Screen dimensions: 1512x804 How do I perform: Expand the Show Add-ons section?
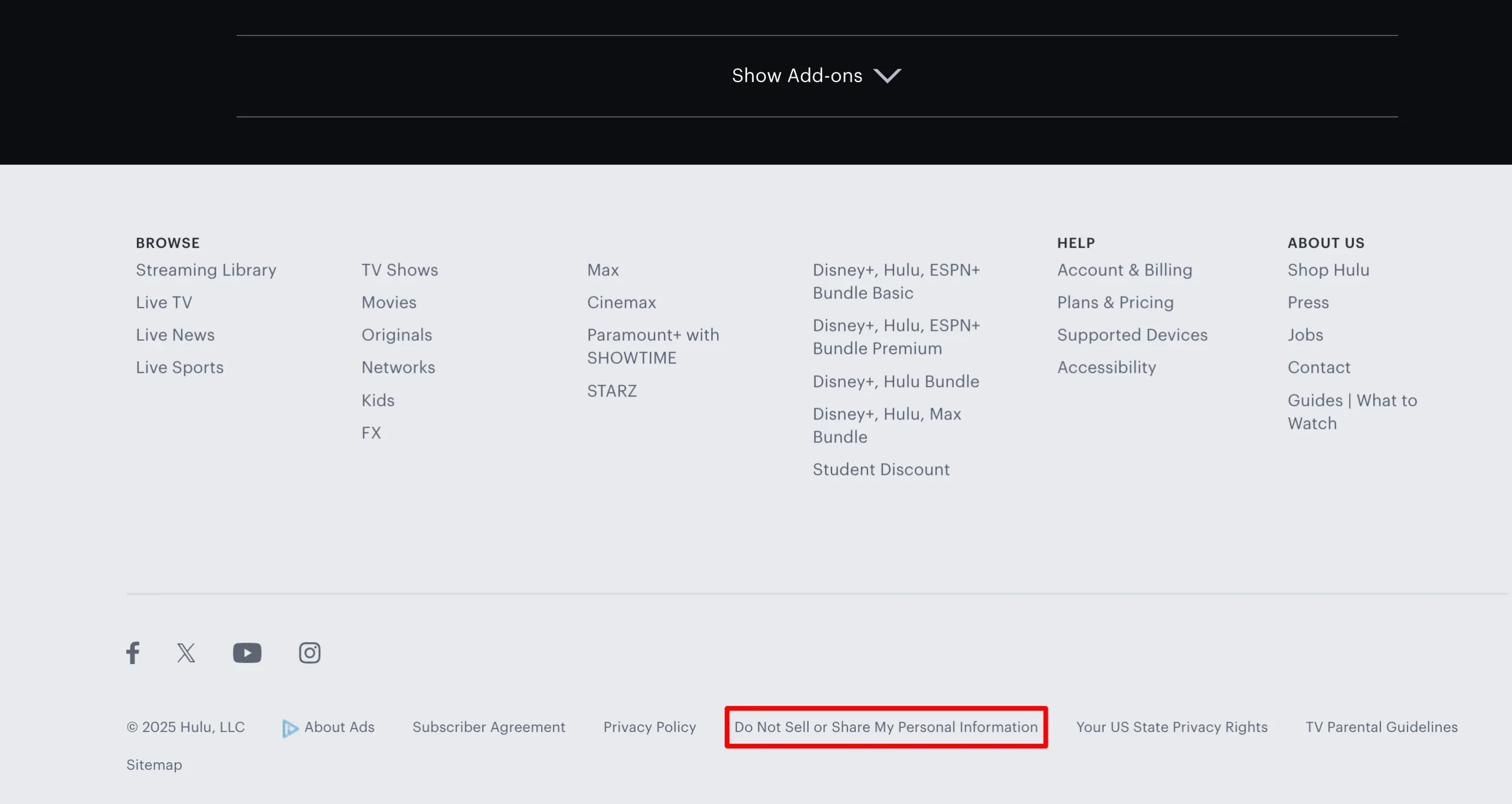(816, 76)
